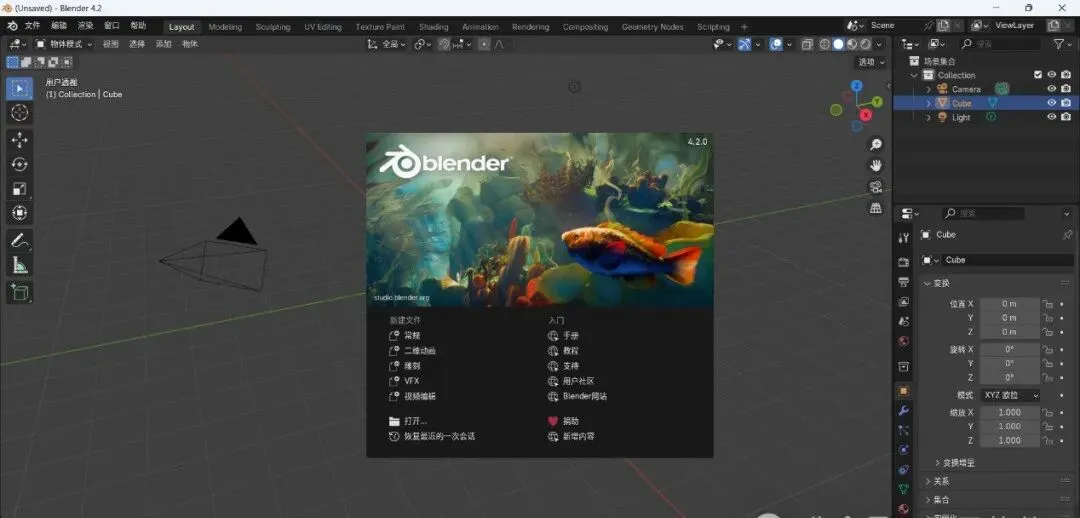Switch to material preview shading
The height and width of the screenshot is (518, 1080).
(x=852, y=44)
